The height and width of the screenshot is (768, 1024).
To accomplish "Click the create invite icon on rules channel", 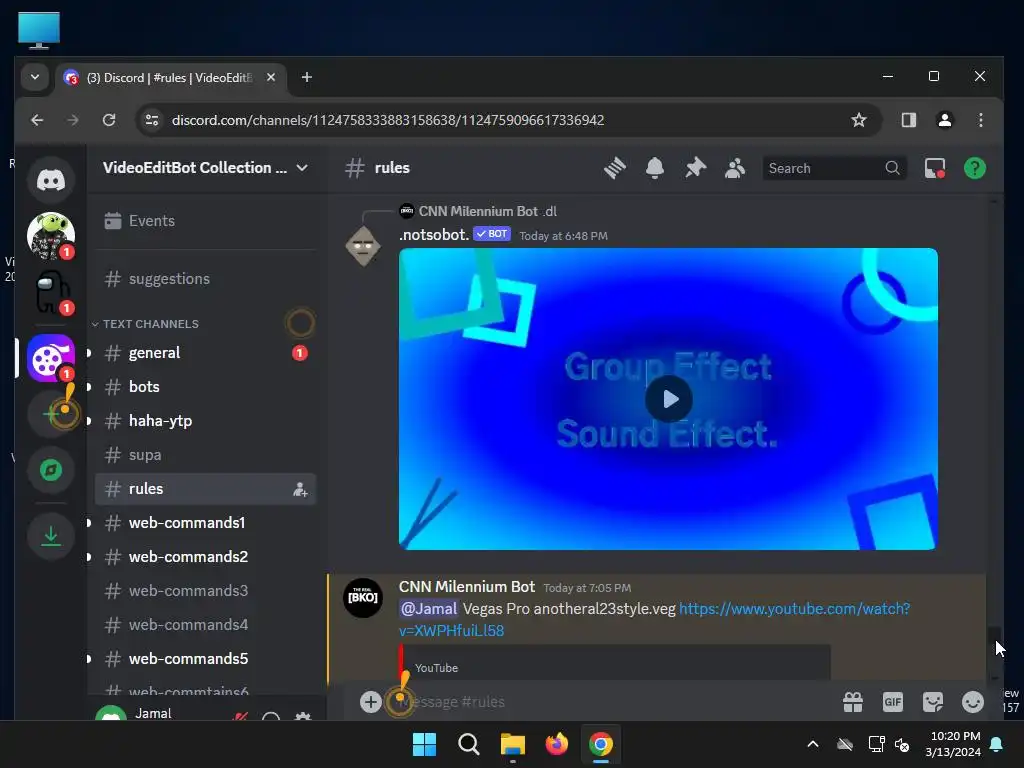I will (300, 489).
